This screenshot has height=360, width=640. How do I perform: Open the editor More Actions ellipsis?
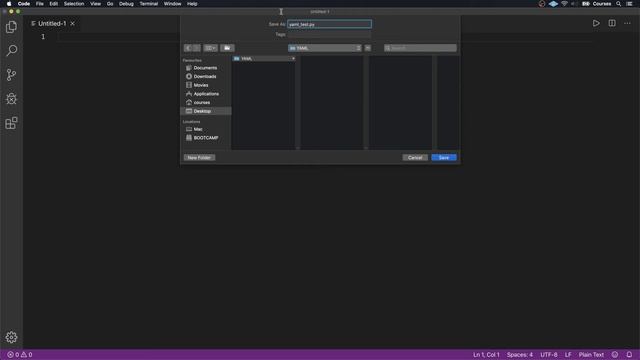627,23
